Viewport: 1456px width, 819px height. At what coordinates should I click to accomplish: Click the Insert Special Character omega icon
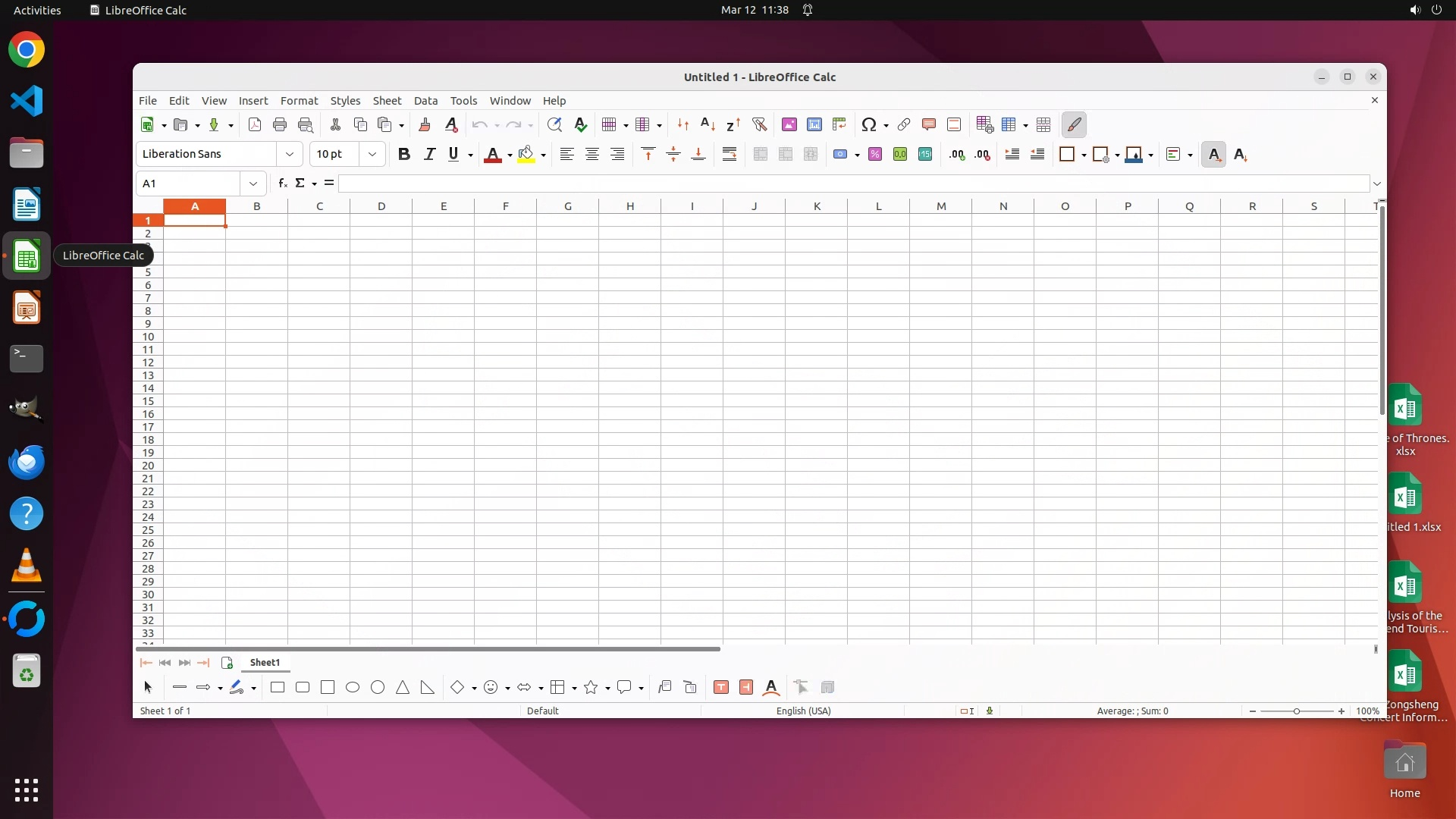(x=869, y=125)
